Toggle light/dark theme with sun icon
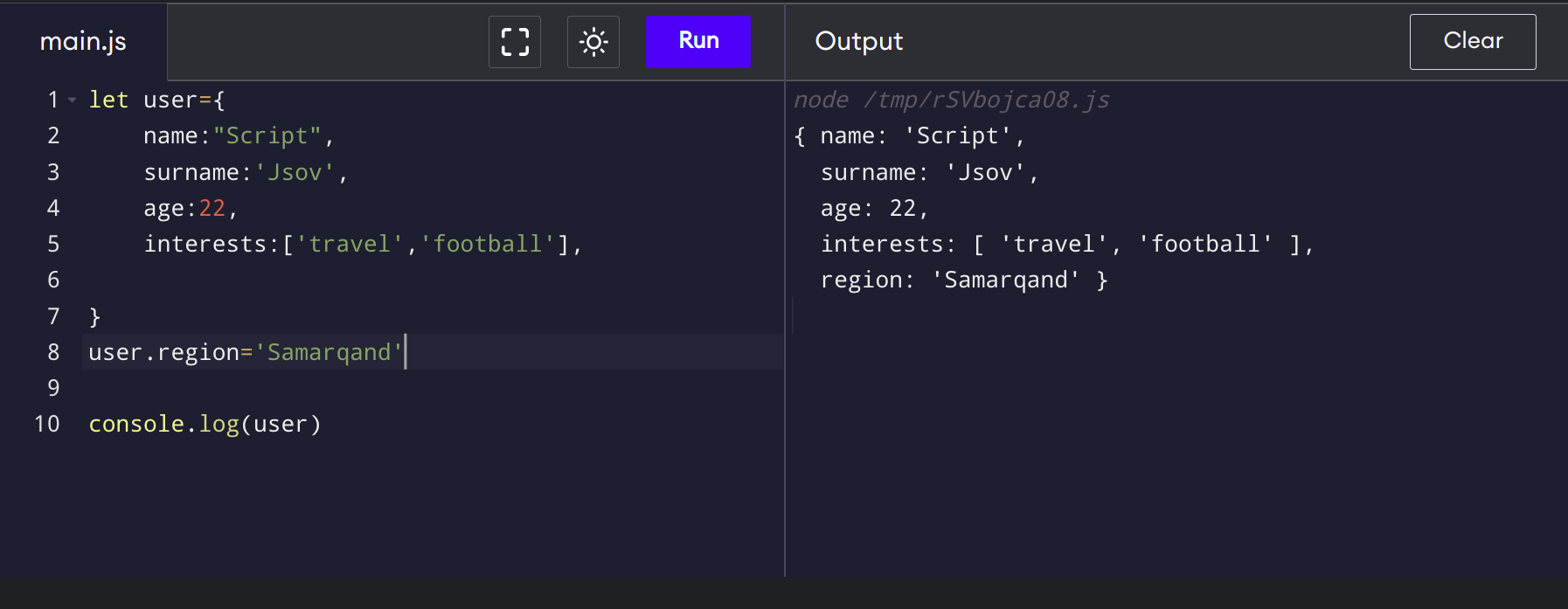 593,42
